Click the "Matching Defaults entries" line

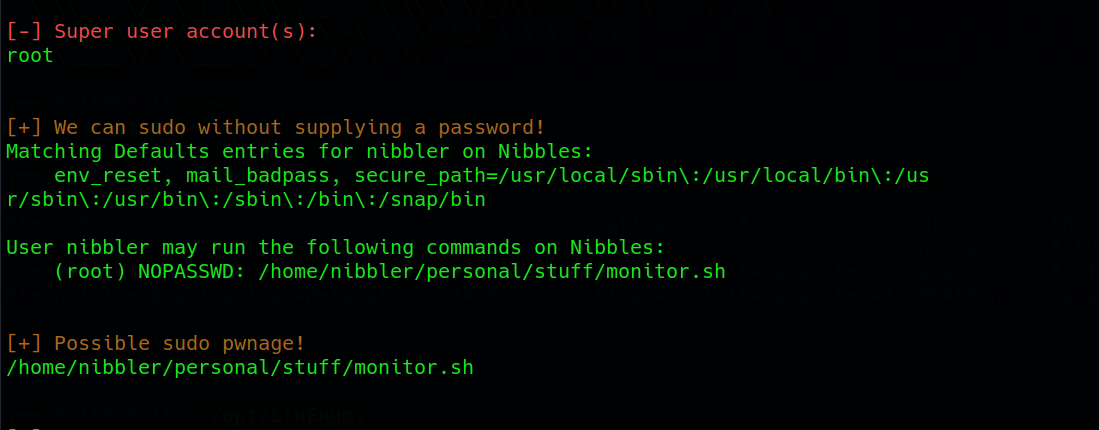[299, 151]
